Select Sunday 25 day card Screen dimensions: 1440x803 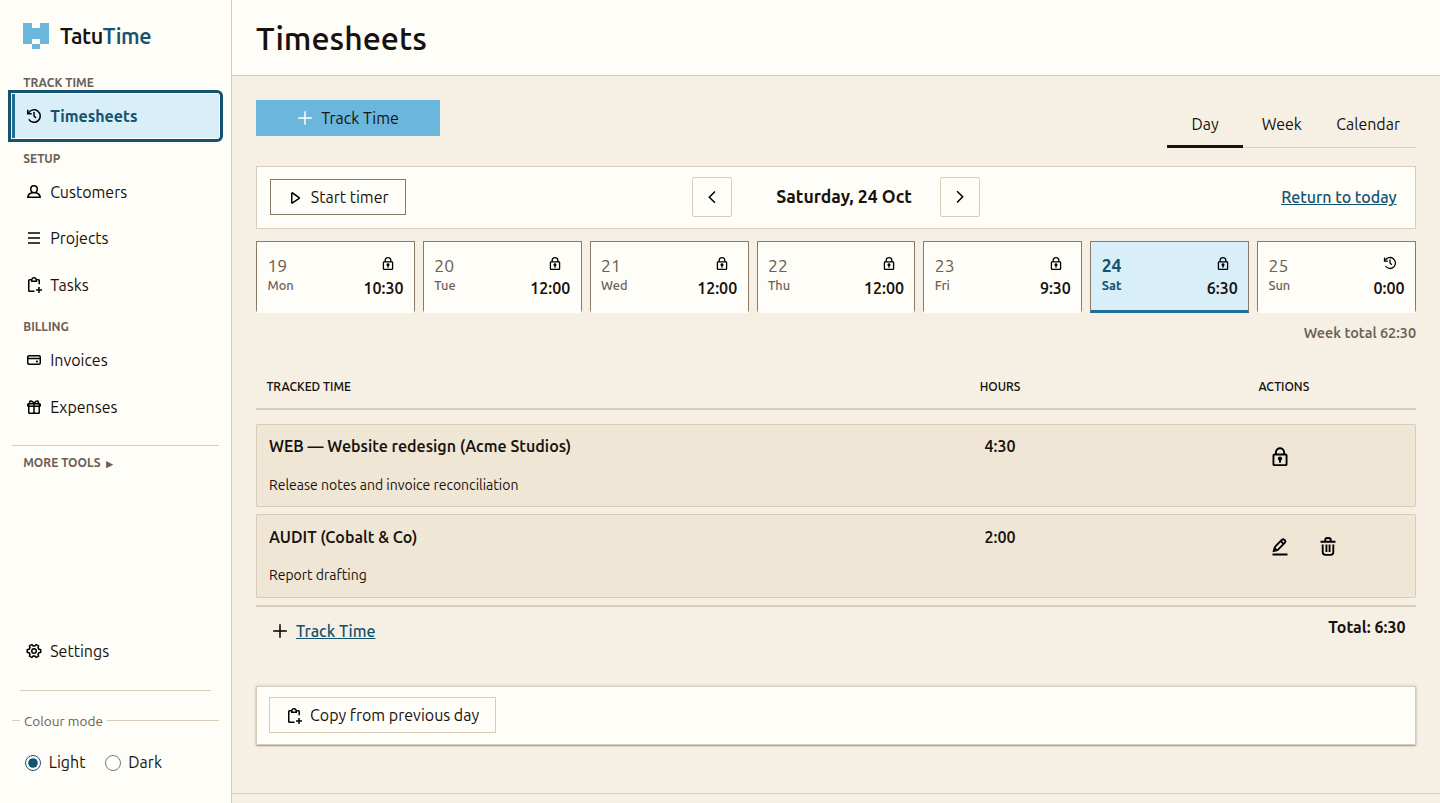click(1336, 277)
